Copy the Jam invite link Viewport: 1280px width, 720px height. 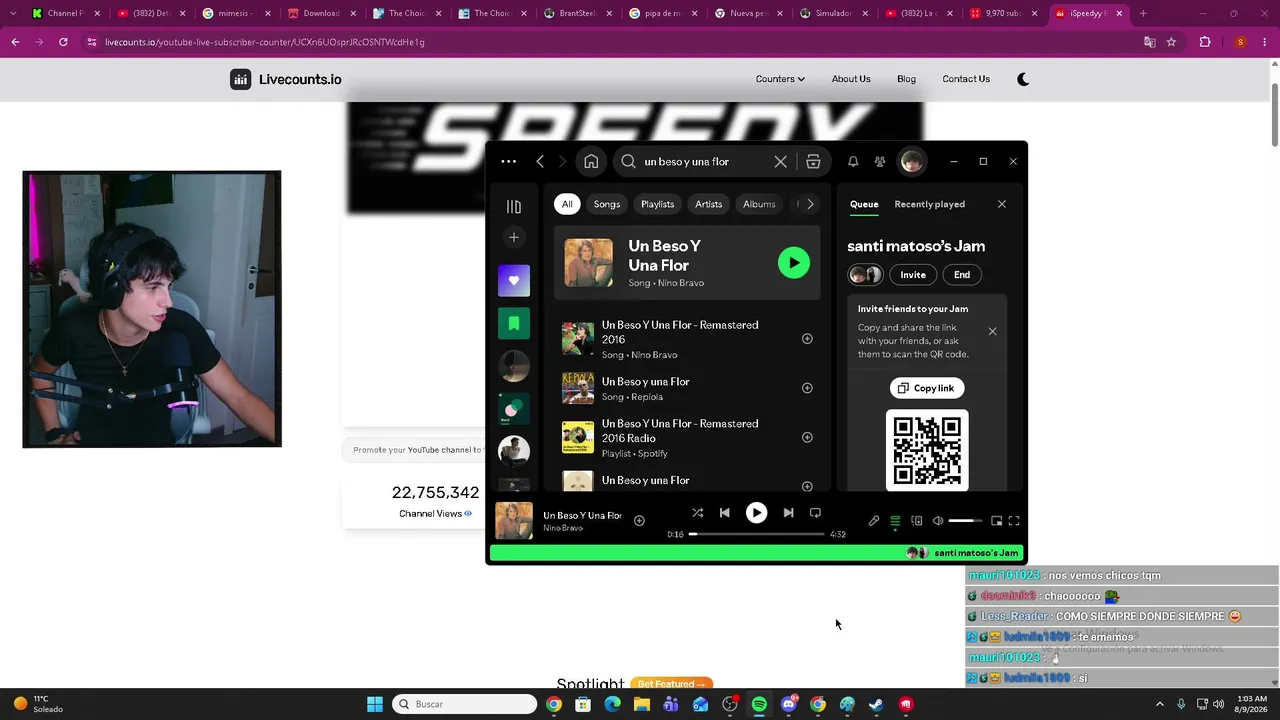coord(927,388)
